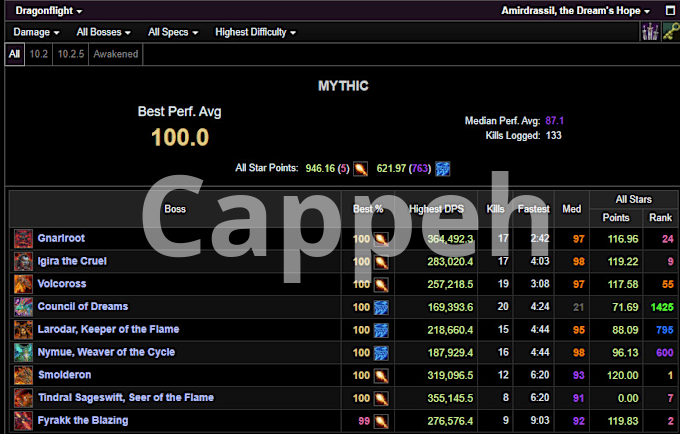Viewport: 680px width, 434px height.
Task: Select the Awakened tab
Action: pos(116,54)
